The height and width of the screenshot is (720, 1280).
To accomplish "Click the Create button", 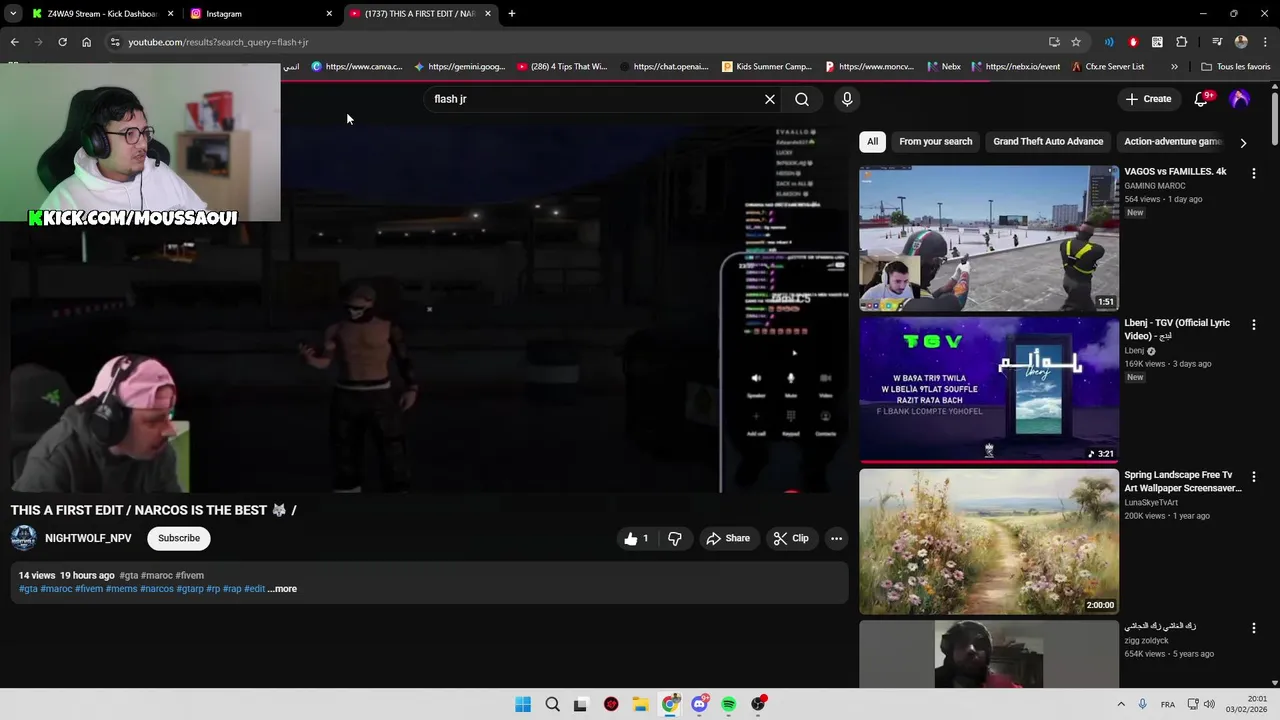I will pos(1148,99).
